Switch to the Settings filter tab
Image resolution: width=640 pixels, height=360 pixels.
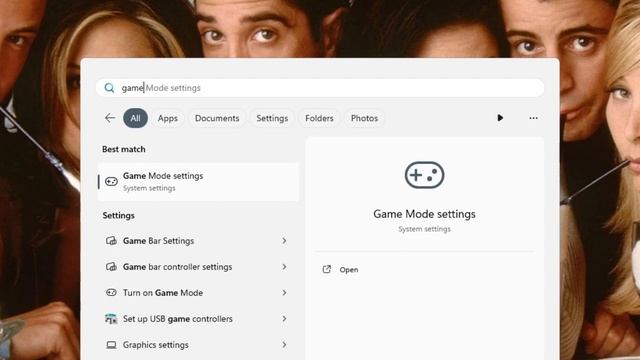(x=272, y=118)
